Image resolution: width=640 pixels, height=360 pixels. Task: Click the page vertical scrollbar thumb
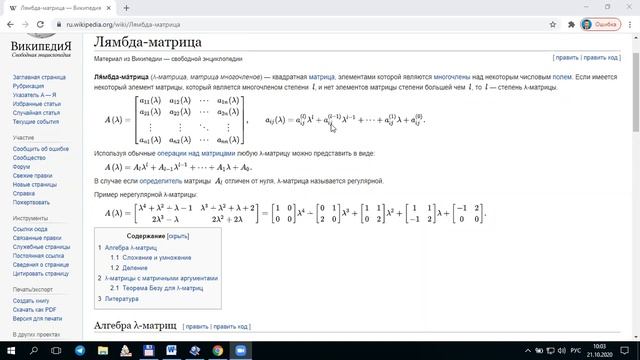(x=636, y=92)
